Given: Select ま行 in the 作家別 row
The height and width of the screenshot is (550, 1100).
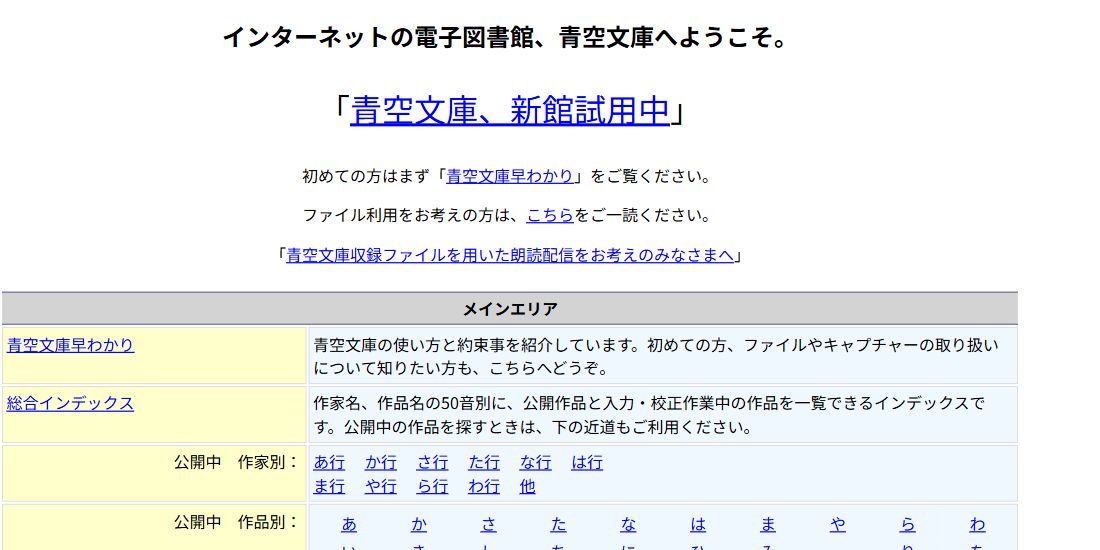Looking at the screenshot, I should click(x=329, y=486).
